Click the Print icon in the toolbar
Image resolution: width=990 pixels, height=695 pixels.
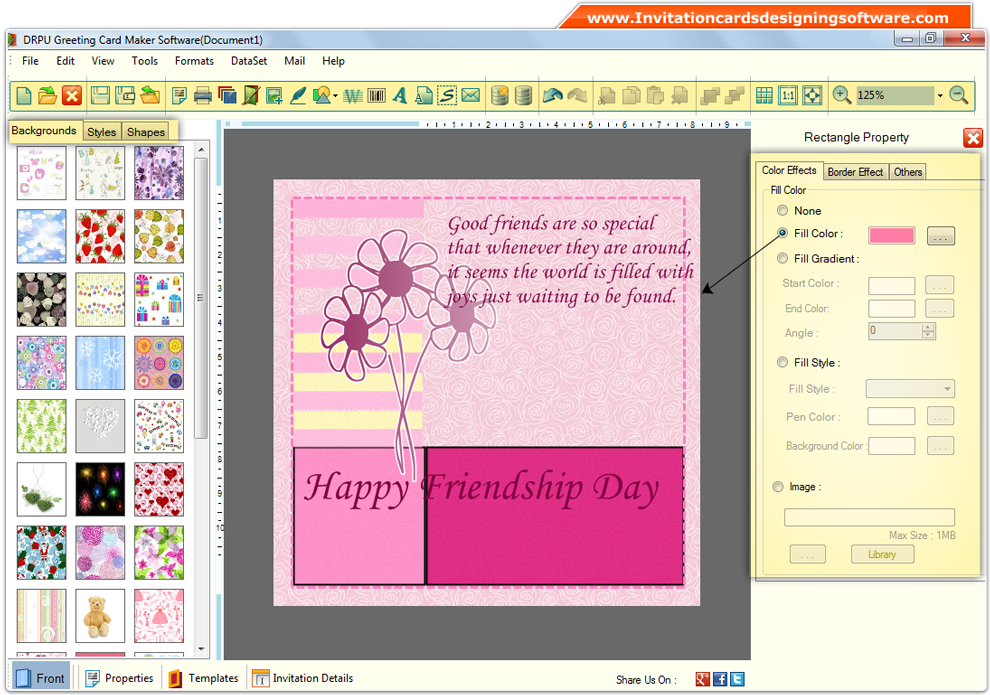[x=203, y=95]
